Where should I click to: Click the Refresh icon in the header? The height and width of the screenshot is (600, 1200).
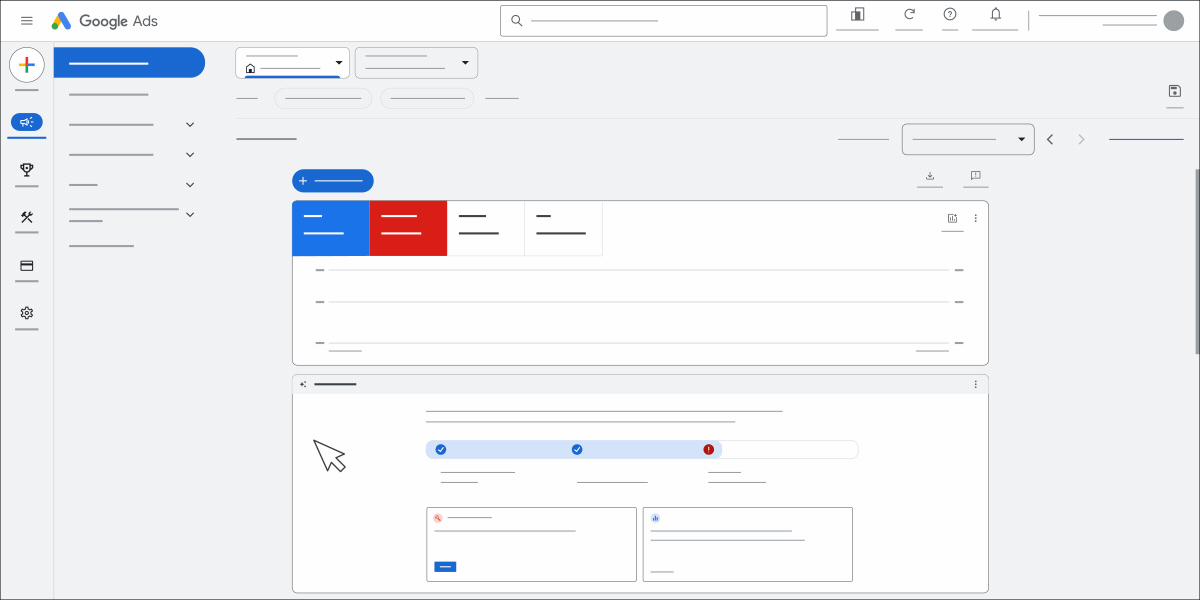click(x=909, y=14)
